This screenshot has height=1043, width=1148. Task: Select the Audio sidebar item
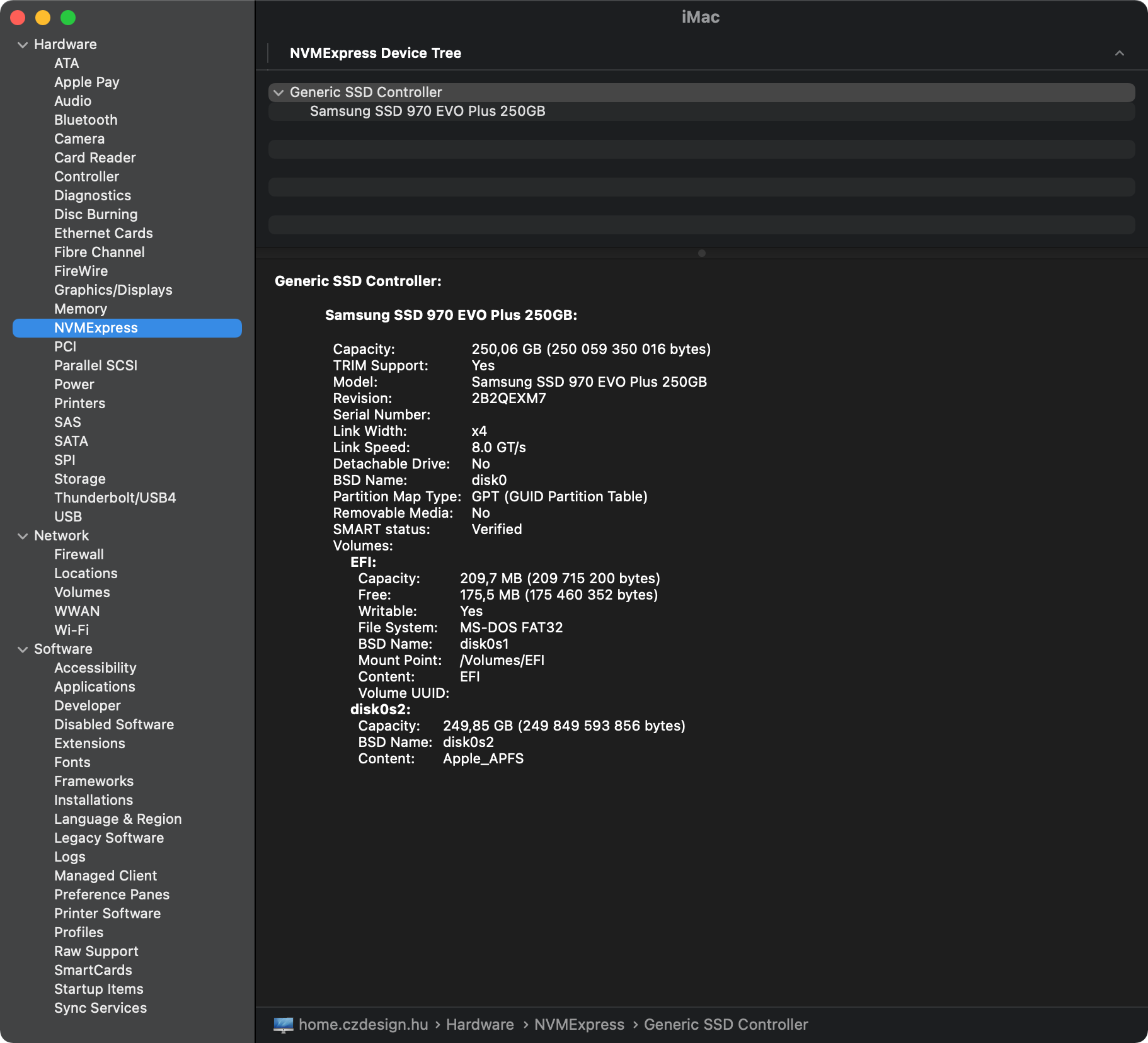[x=72, y=101]
